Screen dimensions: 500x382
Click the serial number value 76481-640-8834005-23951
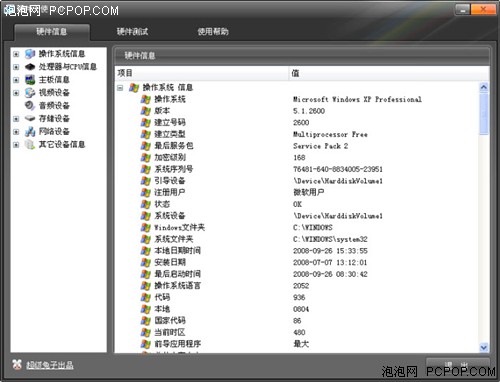coord(338,169)
